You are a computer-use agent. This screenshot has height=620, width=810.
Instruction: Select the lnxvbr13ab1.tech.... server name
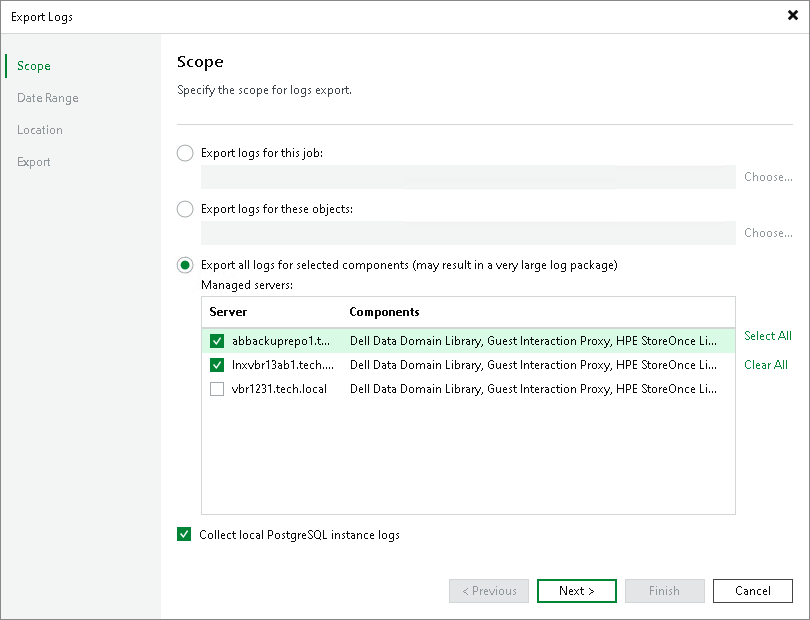[x=283, y=365]
